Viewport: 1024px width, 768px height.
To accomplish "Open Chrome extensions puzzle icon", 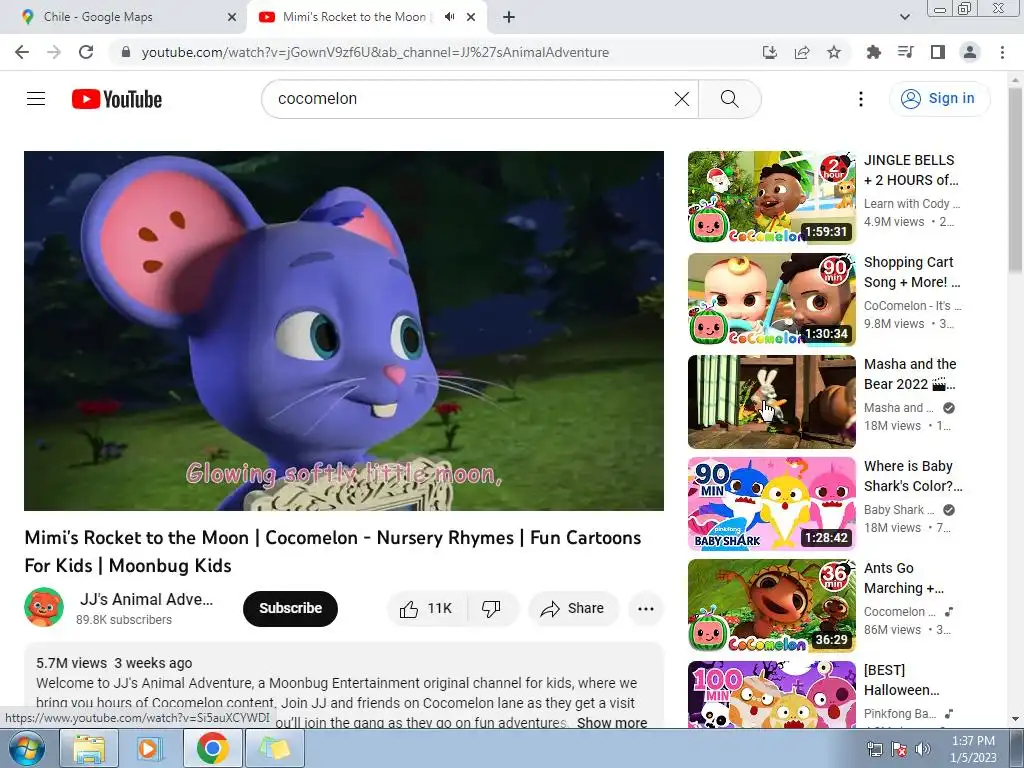I will click(x=873, y=52).
